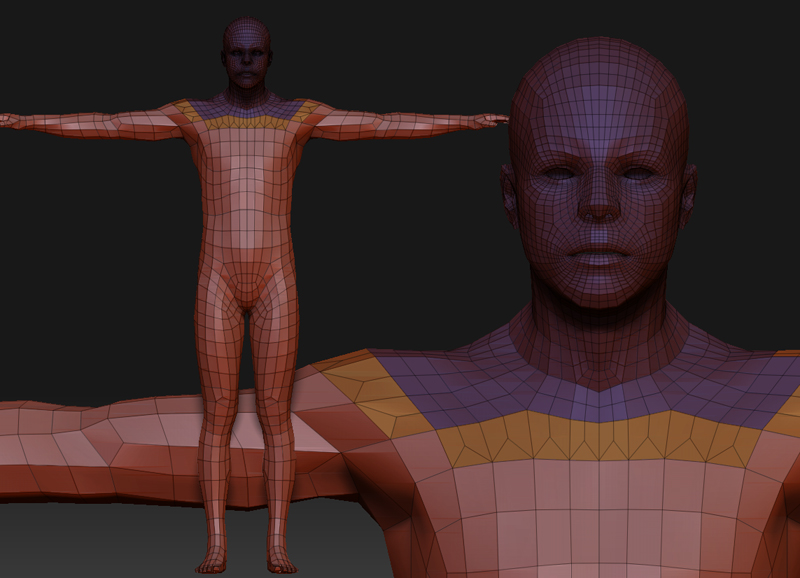The height and width of the screenshot is (578, 800).
Task: Select the yellow polygroup band on close-up chest
Action: point(599,440)
